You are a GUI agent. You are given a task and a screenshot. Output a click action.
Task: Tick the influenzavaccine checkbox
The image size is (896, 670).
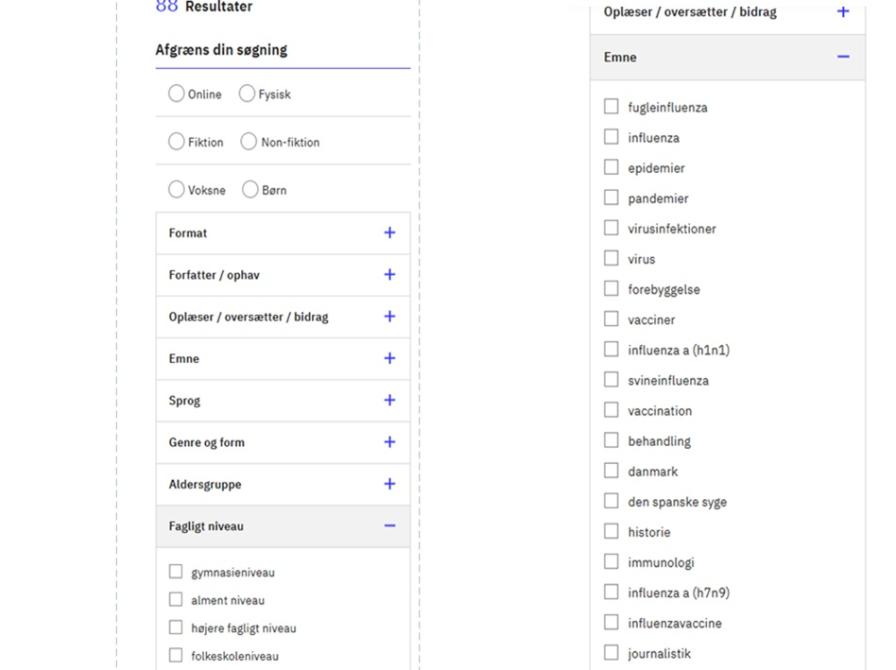612,623
